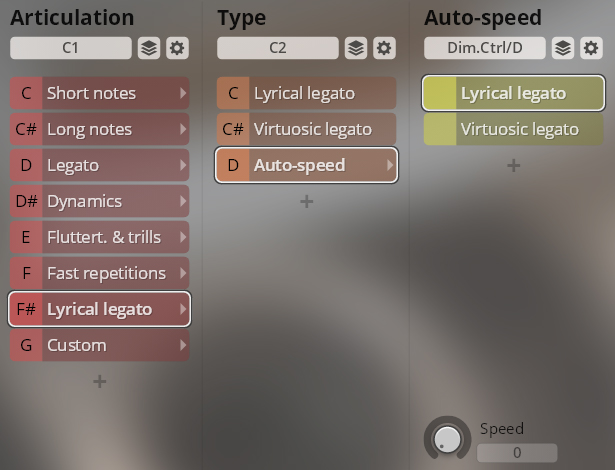
Task: Click the Speed knob
Action: (448, 438)
